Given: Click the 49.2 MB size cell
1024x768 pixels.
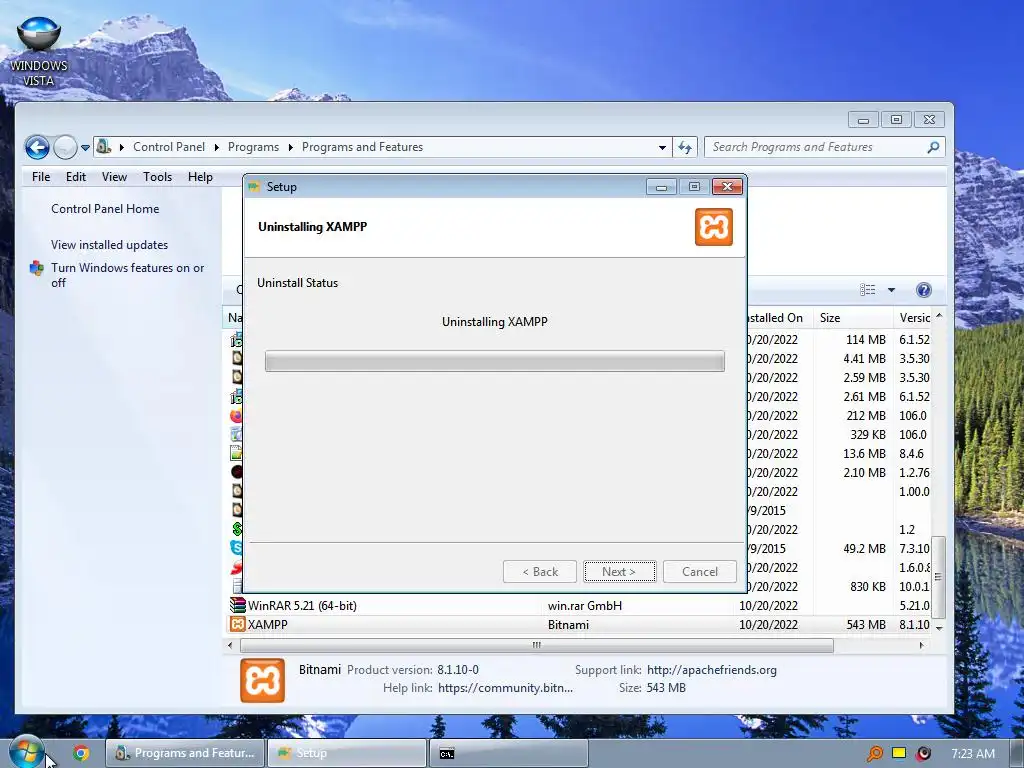Looking at the screenshot, I should point(864,549).
